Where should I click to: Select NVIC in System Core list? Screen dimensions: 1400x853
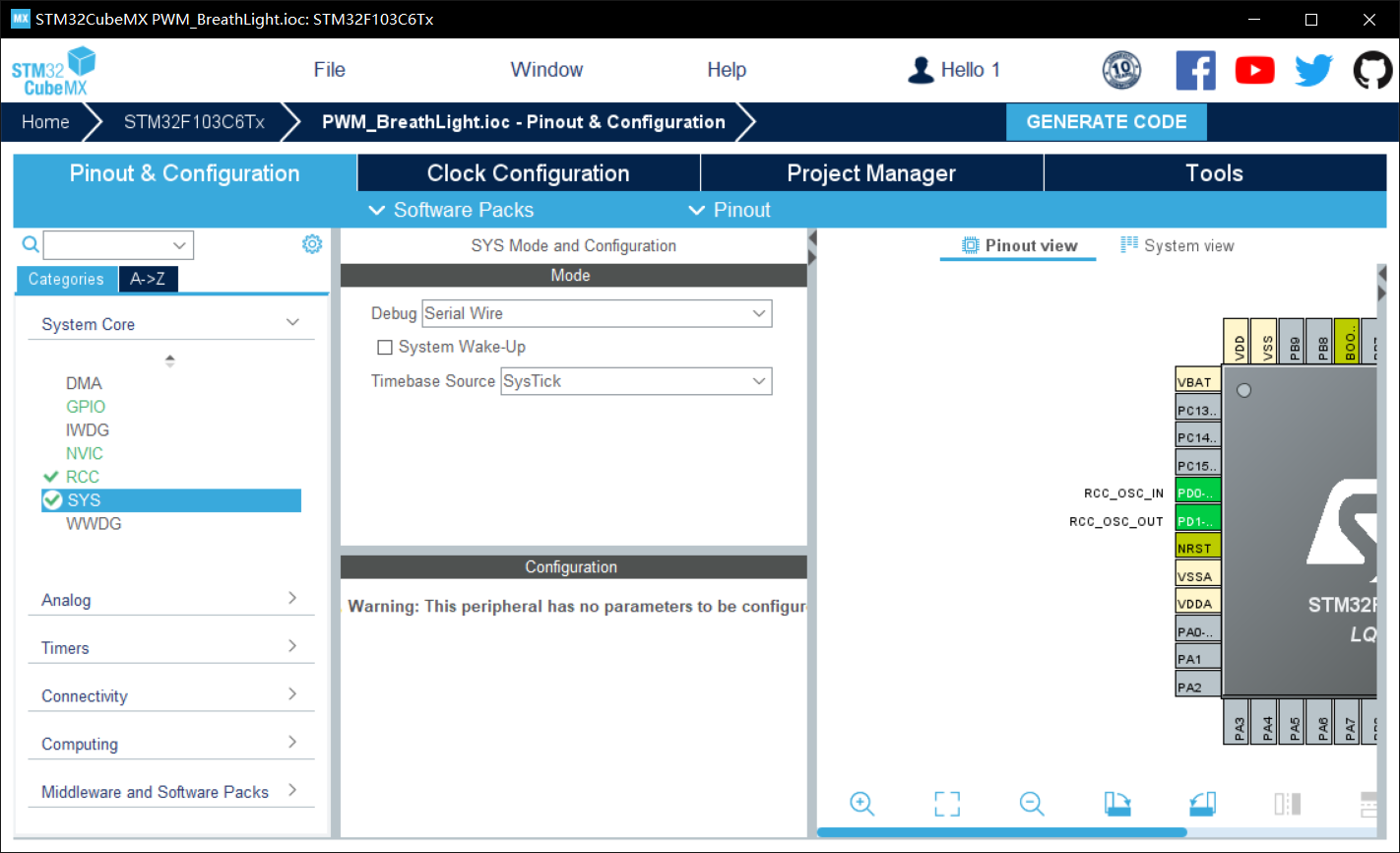[x=85, y=454]
